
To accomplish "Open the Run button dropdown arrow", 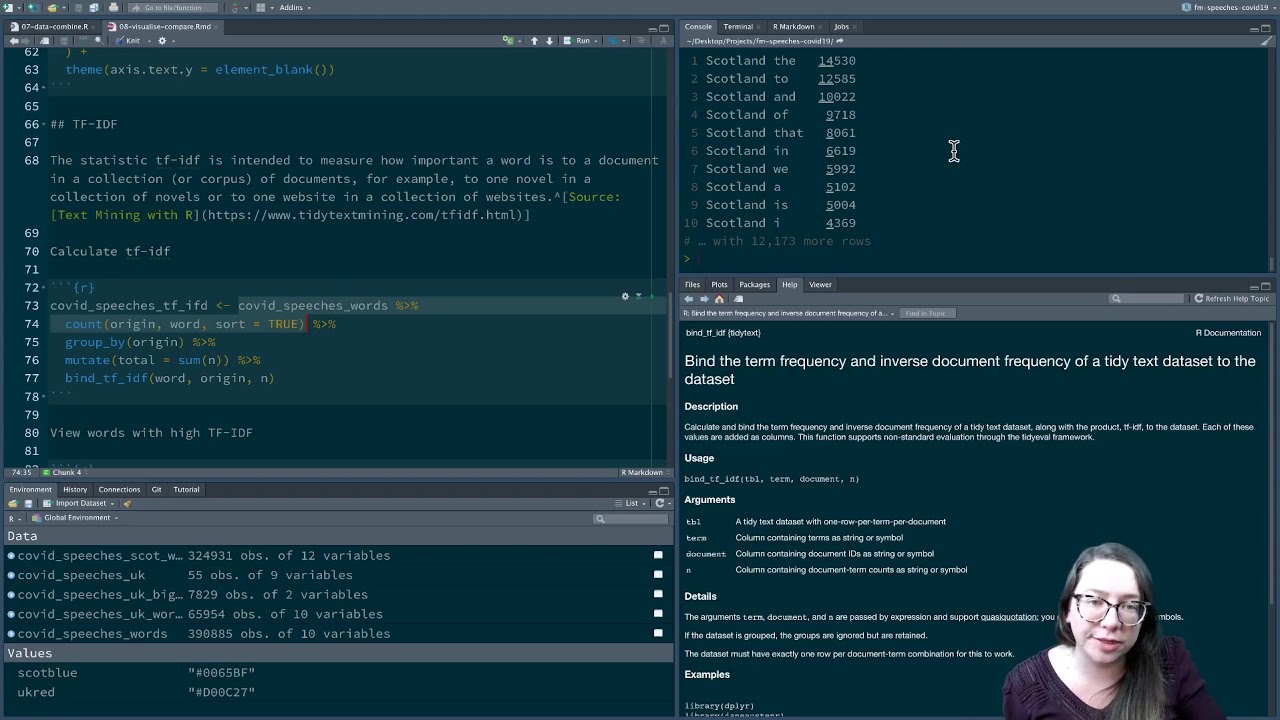I will tap(595, 41).
